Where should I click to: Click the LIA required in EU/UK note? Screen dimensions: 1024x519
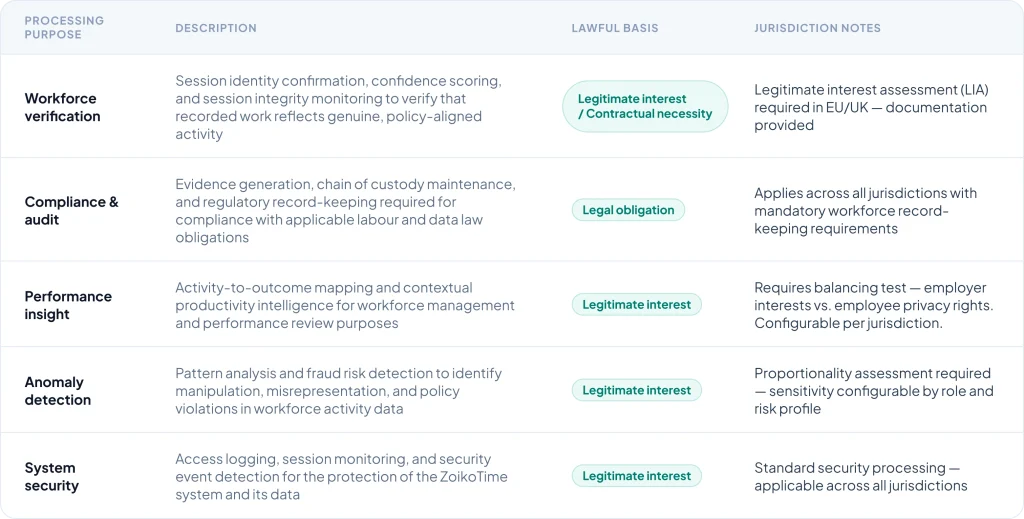870,107
